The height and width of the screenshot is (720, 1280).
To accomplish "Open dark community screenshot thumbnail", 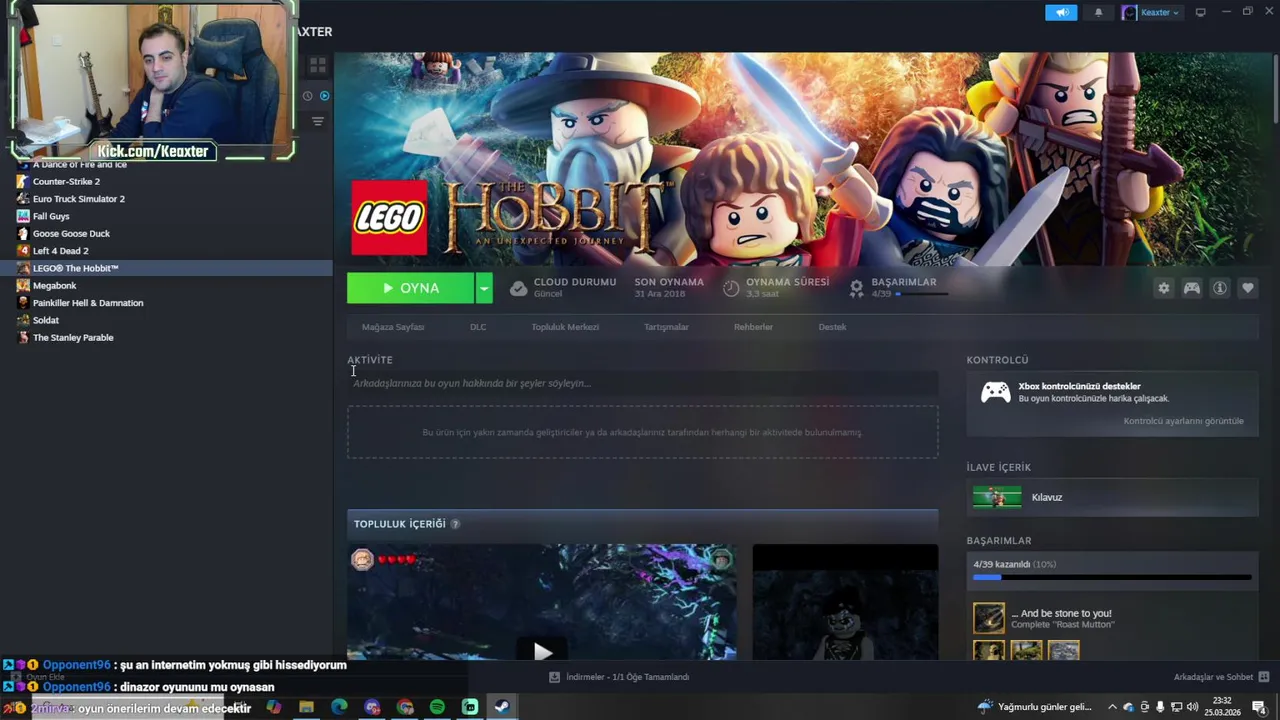I will point(845,602).
